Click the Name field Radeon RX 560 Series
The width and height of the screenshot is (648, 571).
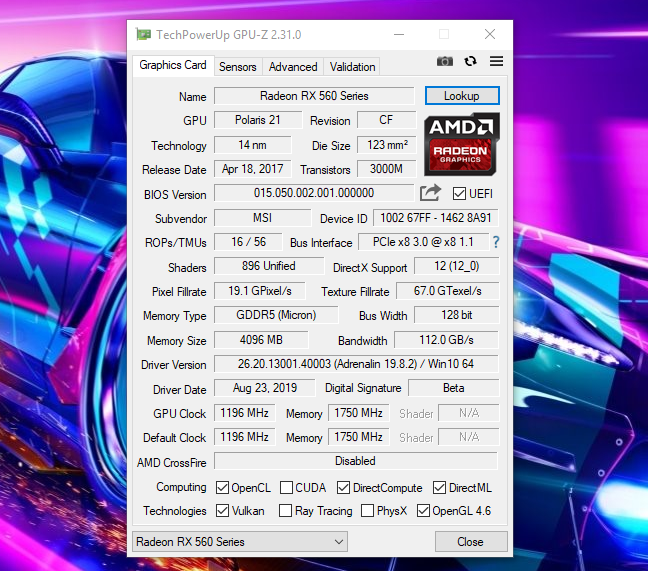click(314, 96)
